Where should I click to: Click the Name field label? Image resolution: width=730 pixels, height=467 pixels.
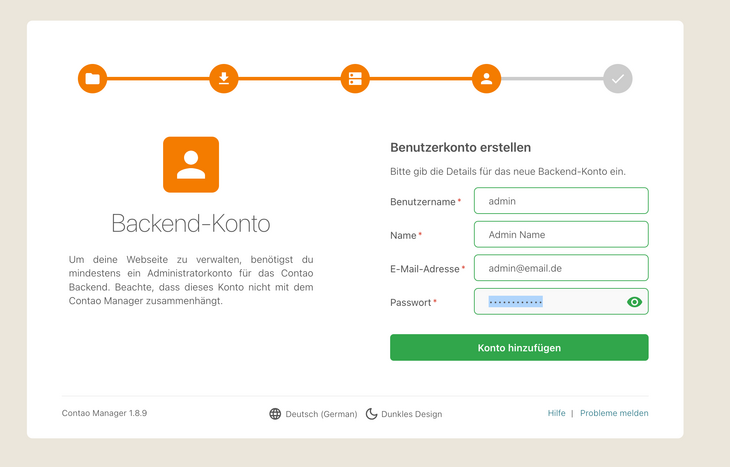tap(403, 235)
